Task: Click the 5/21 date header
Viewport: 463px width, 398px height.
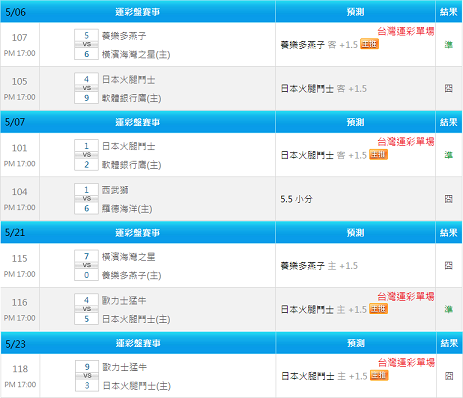Action: click(15, 232)
